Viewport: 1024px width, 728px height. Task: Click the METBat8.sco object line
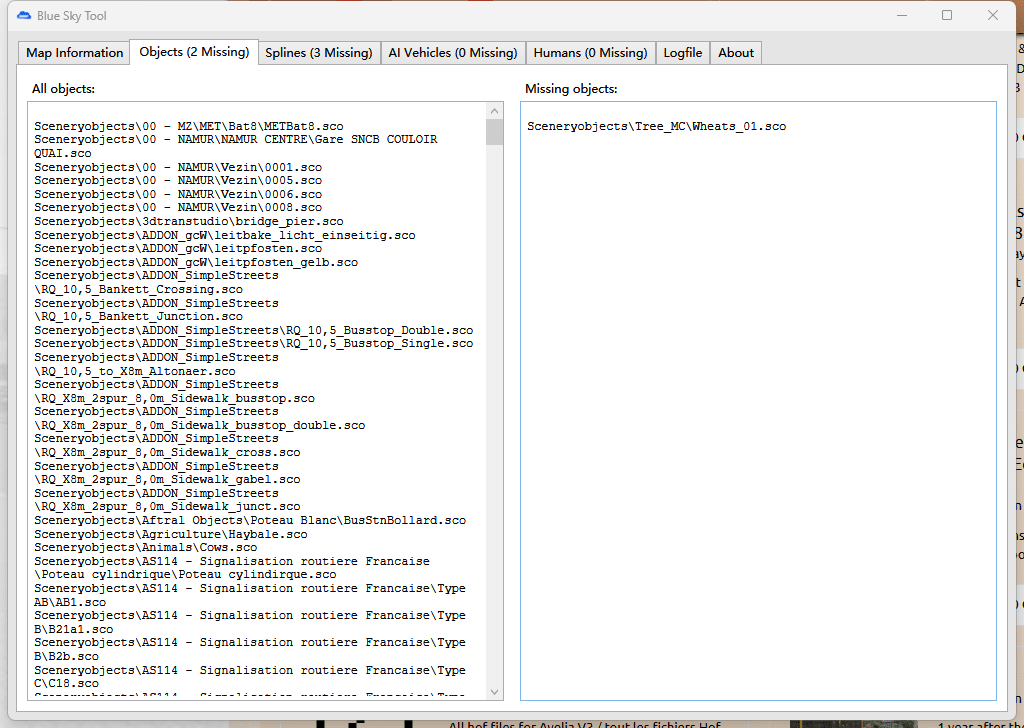pos(188,127)
